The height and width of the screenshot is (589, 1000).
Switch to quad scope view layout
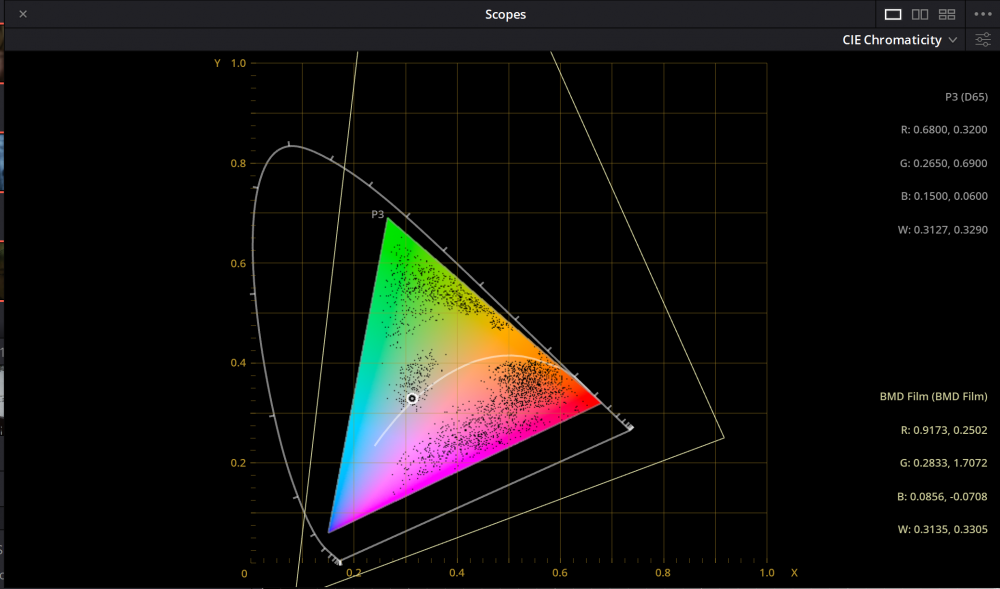click(947, 14)
